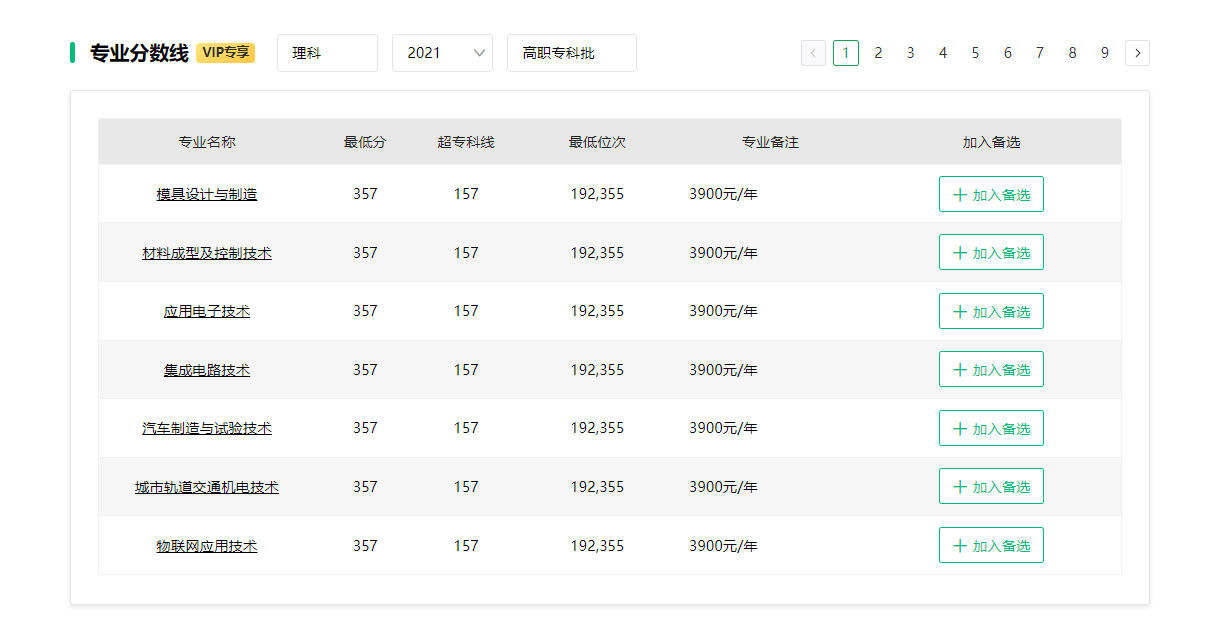Open the 集成电路技术 major link
The width and height of the screenshot is (1210, 631).
[207, 370]
